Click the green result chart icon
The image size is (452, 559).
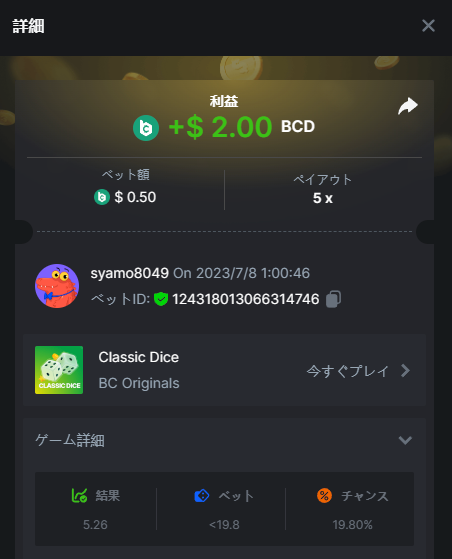point(79,496)
